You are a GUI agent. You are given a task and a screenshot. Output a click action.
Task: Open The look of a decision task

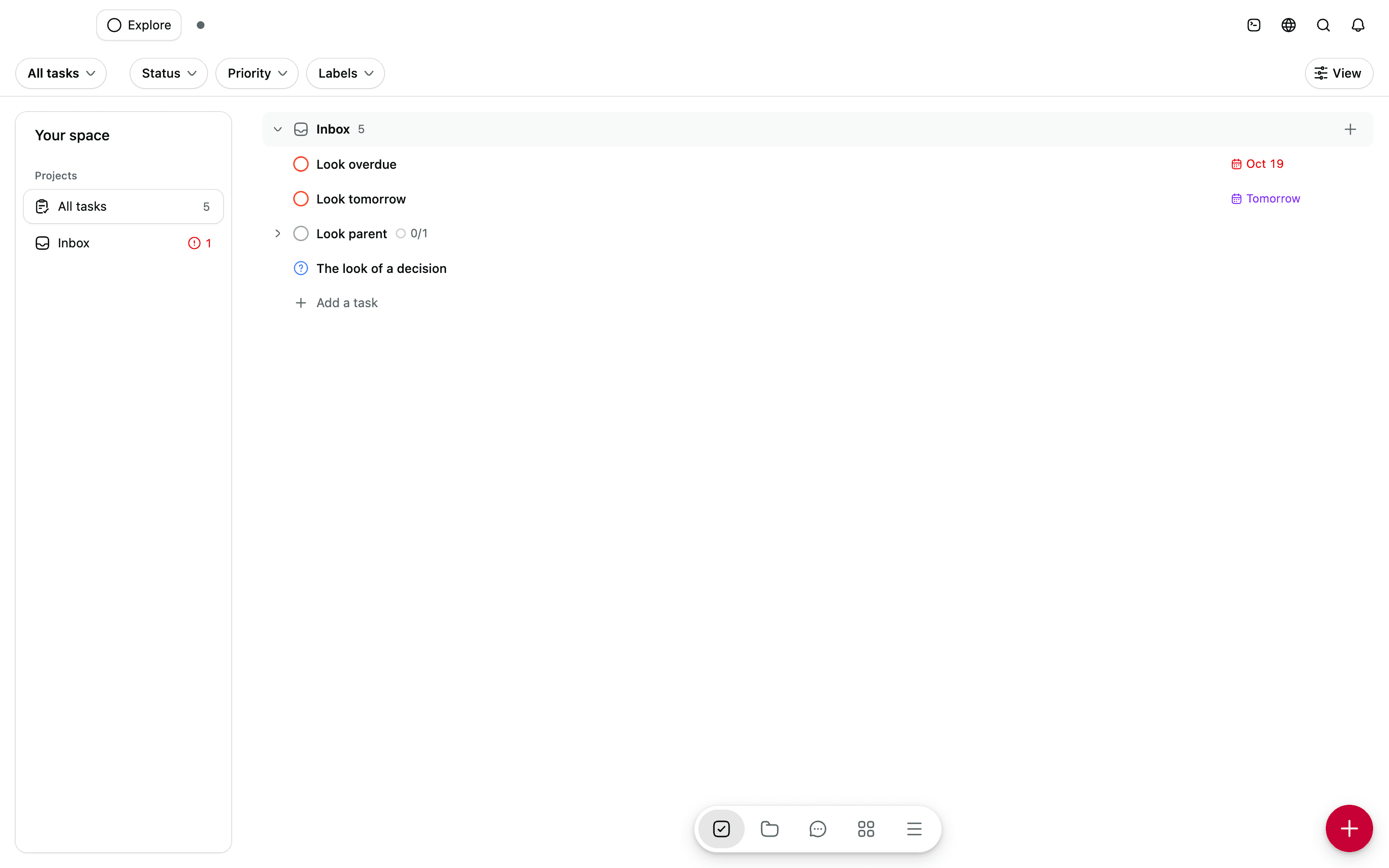point(381,268)
